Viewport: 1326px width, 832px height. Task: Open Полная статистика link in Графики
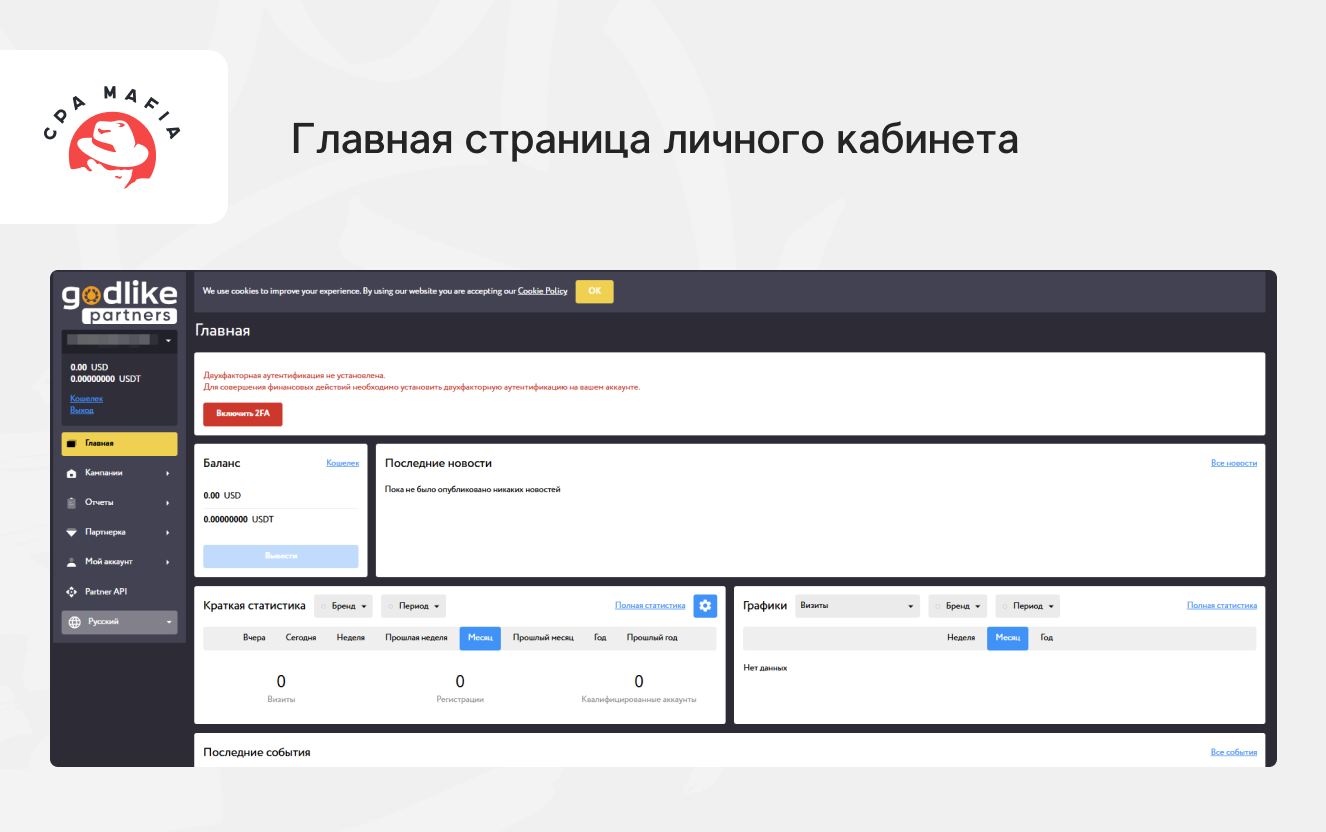click(1222, 605)
